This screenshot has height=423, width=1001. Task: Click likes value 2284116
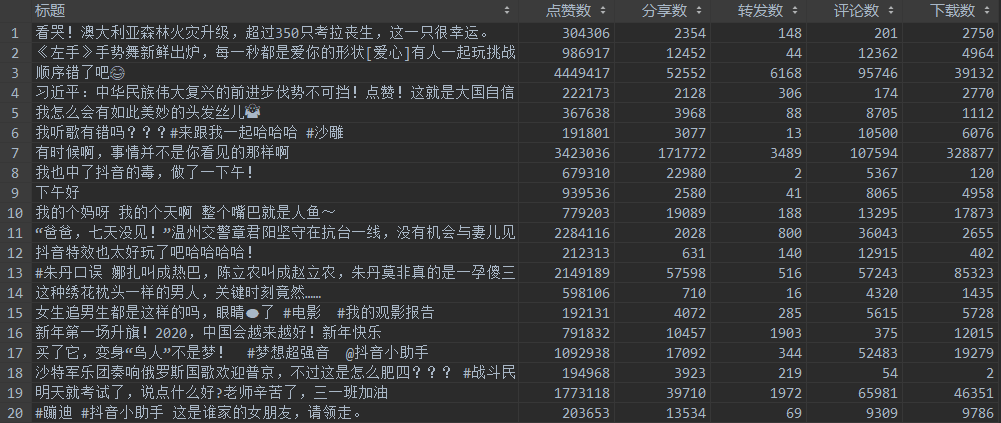tap(582, 233)
